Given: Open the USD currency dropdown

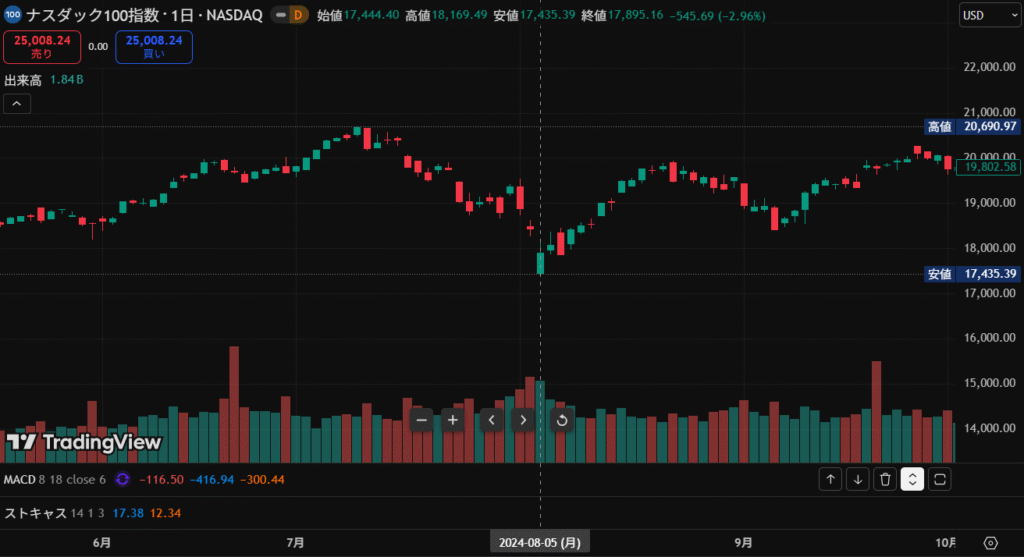Looking at the screenshot, I should click(984, 15).
